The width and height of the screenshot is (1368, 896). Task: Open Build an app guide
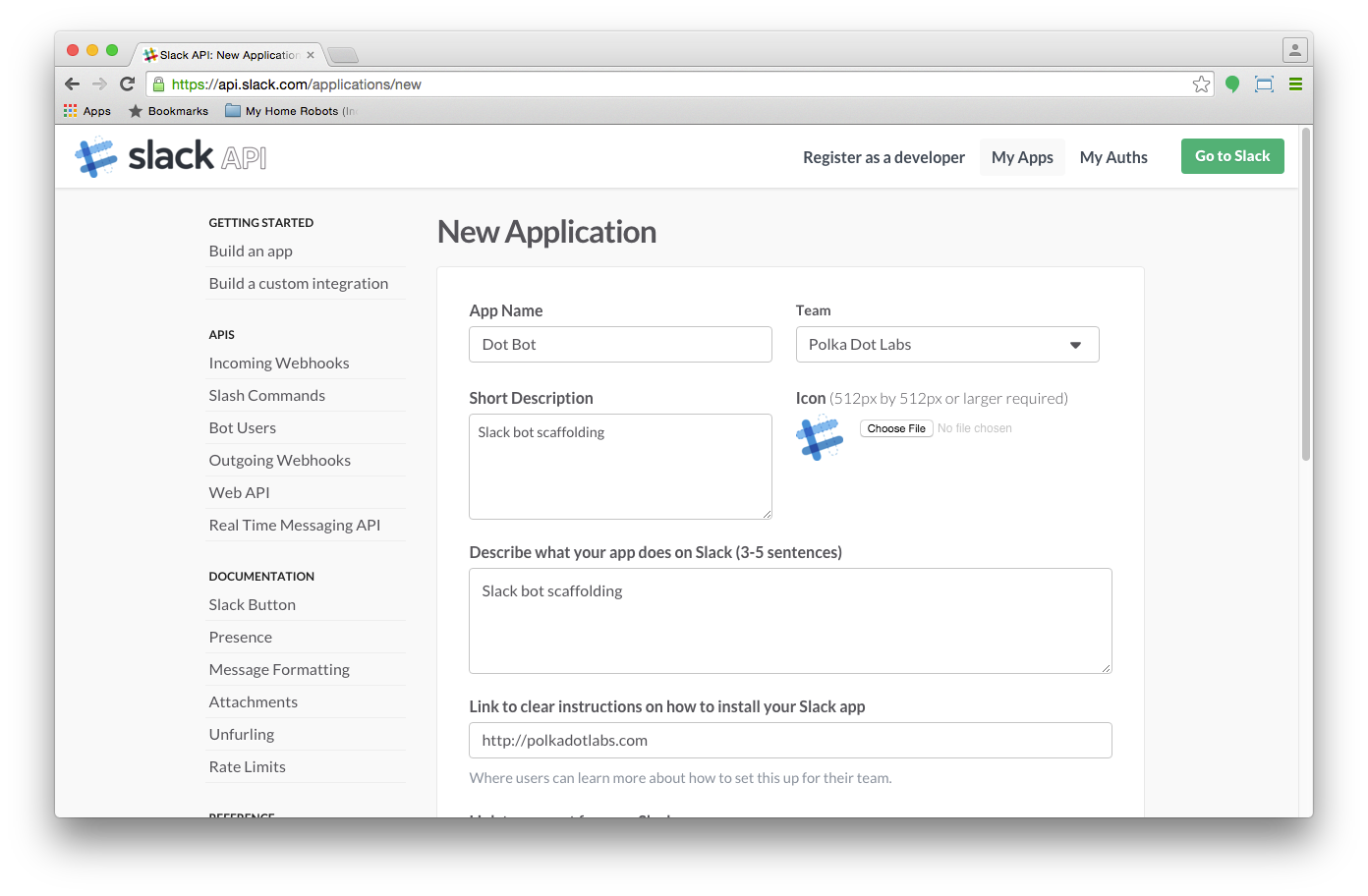click(251, 252)
